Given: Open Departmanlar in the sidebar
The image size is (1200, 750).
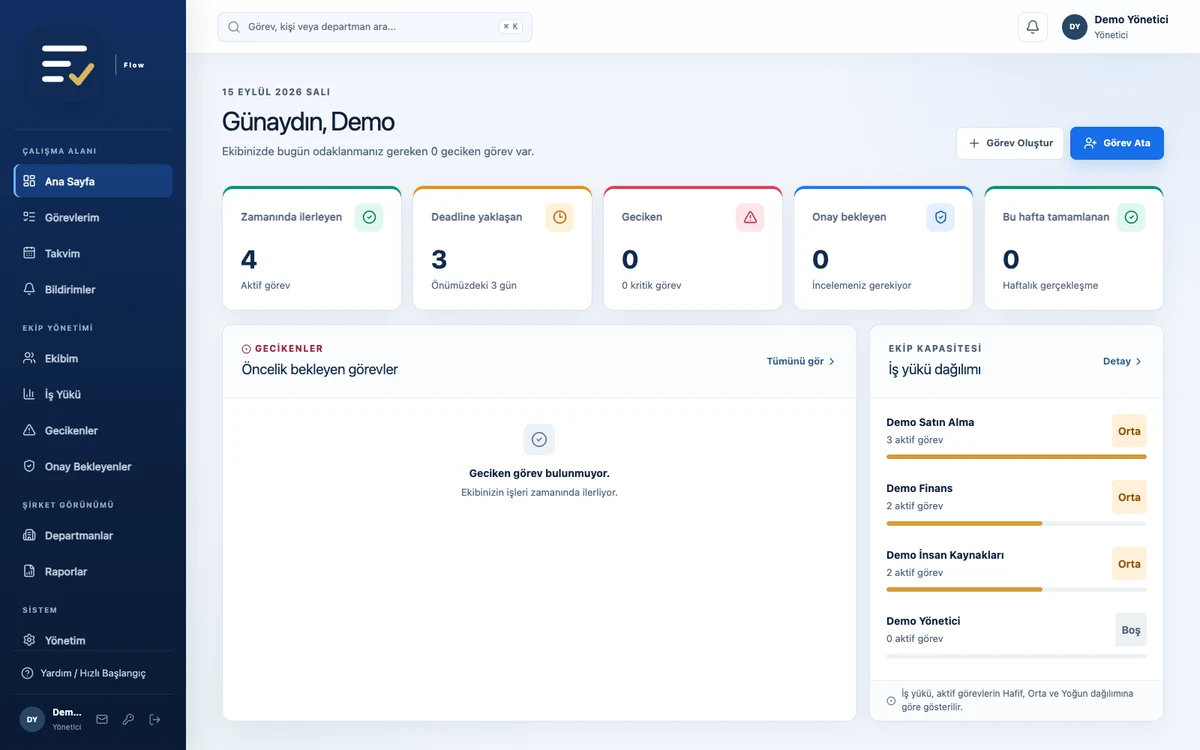Looking at the screenshot, I should (93, 535).
